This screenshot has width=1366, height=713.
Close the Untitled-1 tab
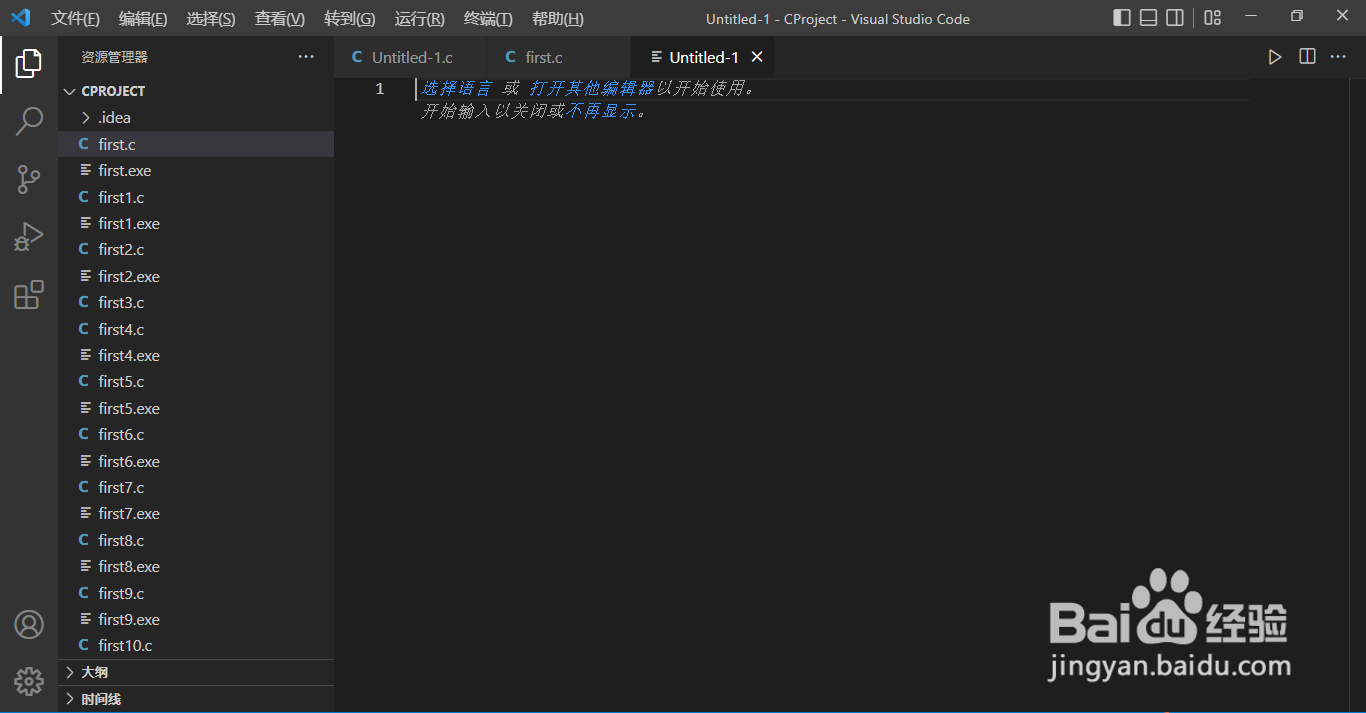(757, 57)
